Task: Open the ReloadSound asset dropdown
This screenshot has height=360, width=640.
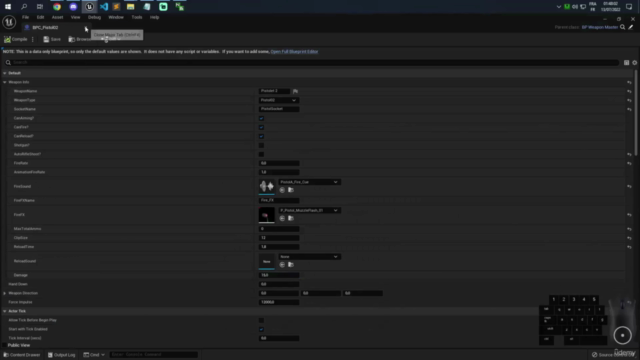Action: click(x=309, y=257)
